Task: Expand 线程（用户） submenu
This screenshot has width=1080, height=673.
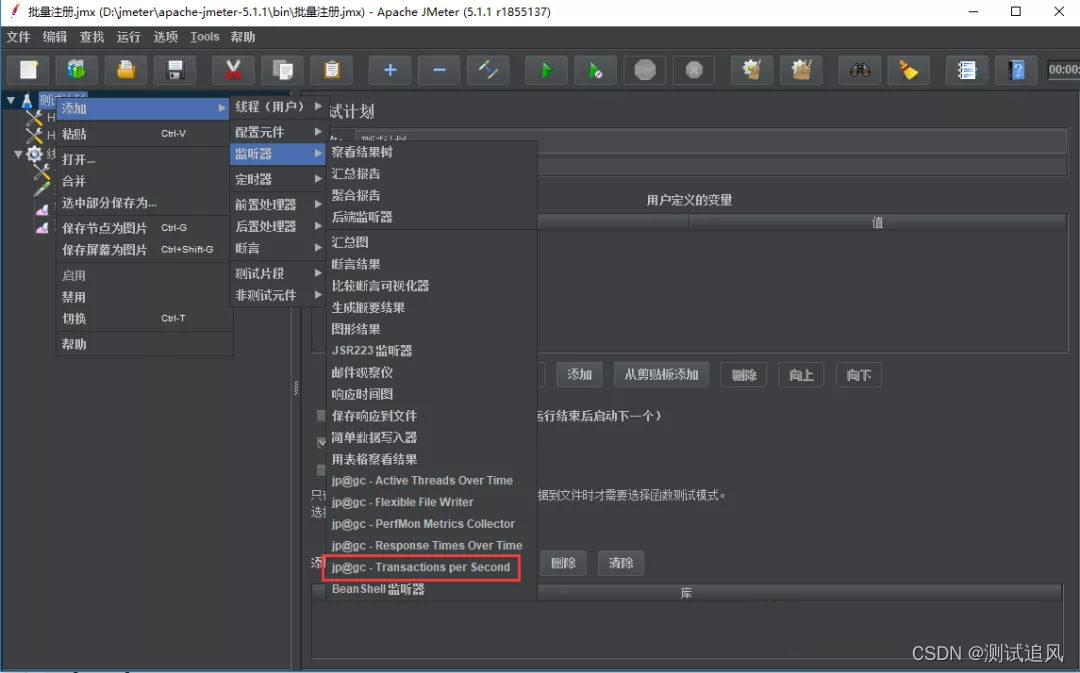Action: click(278, 106)
